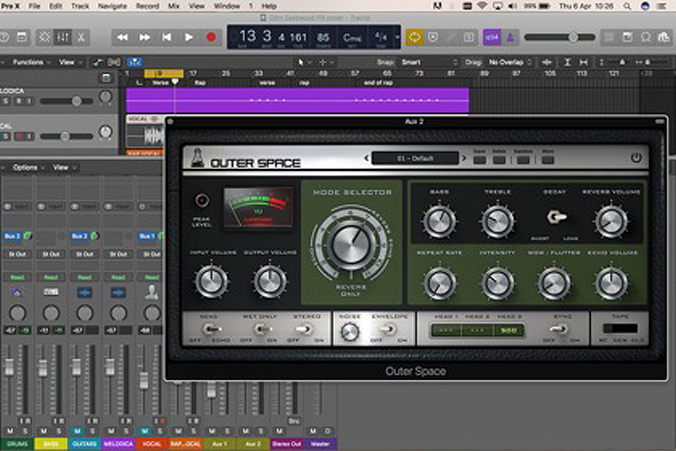Flip the Send Off/Echo switch
This screenshot has width=676, height=451.
(x=211, y=330)
